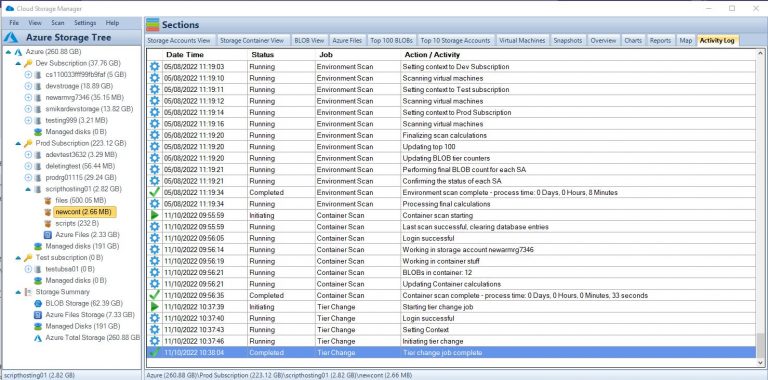
Task: Click the Azure Files Storage summary icon
Action: click(x=38, y=315)
